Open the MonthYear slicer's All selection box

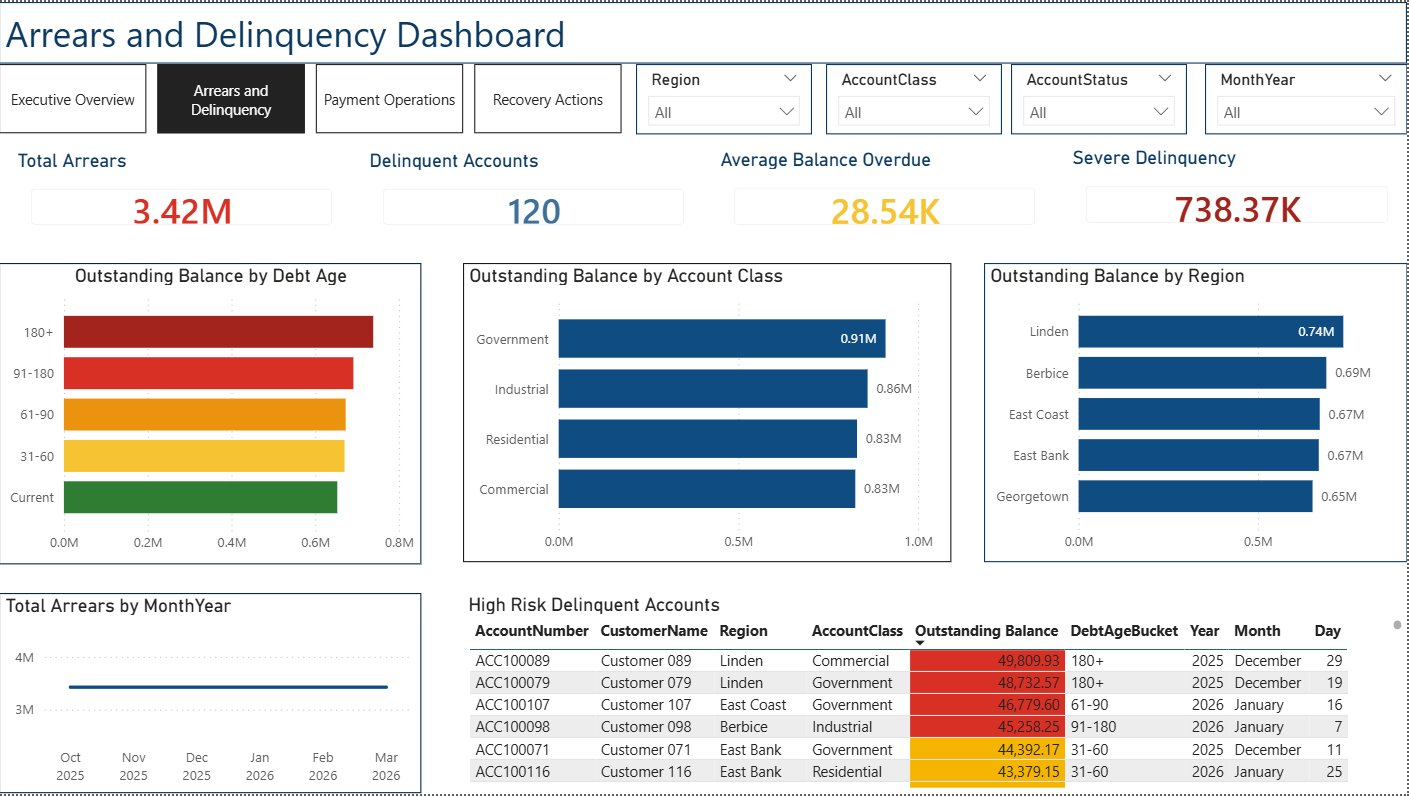pos(1305,112)
